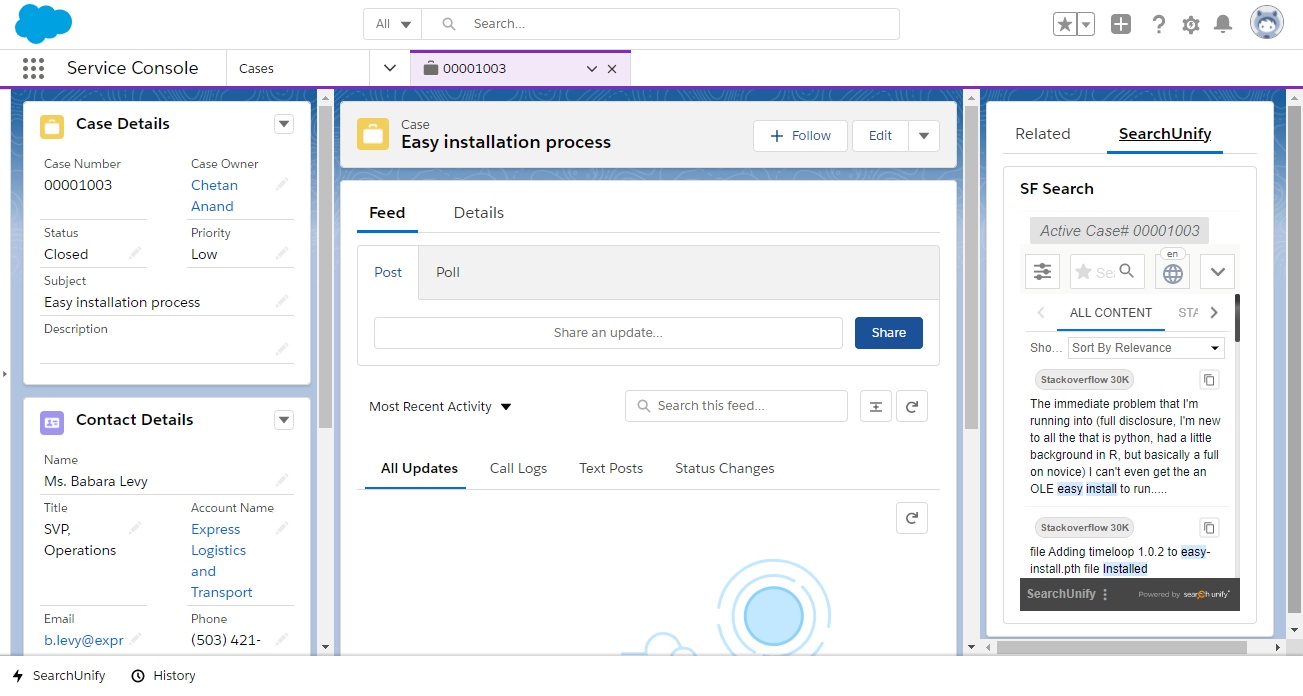Open the global actions plus icon
The width and height of the screenshot is (1303, 696).
[x=1121, y=24]
